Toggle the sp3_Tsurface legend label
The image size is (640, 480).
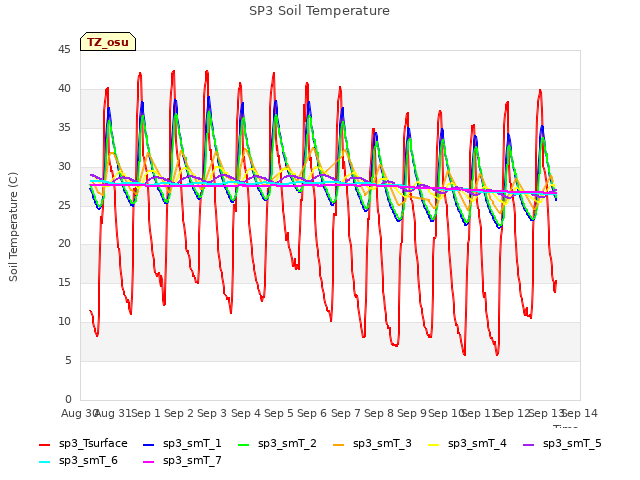tap(93, 443)
